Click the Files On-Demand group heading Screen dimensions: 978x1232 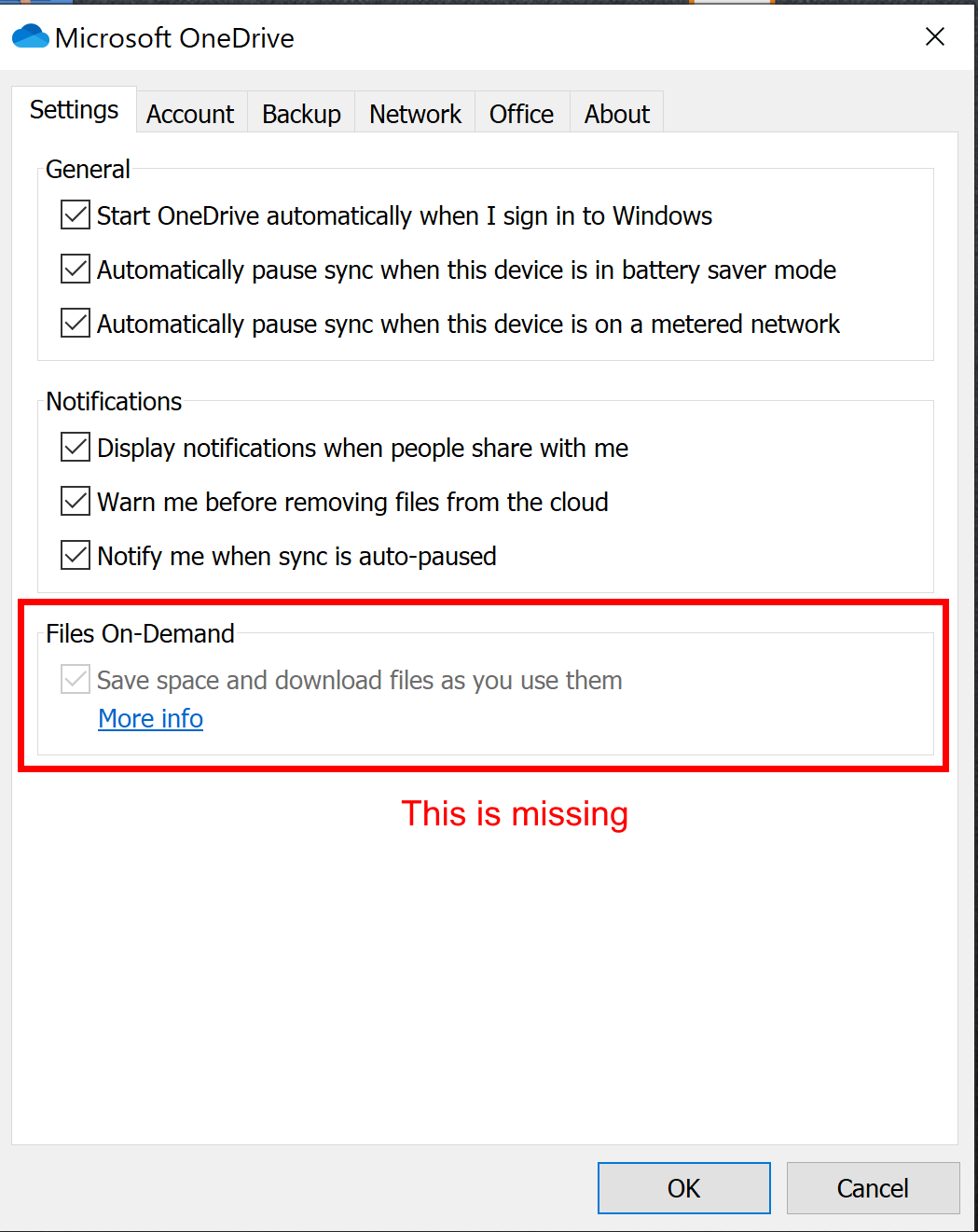tap(140, 633)
